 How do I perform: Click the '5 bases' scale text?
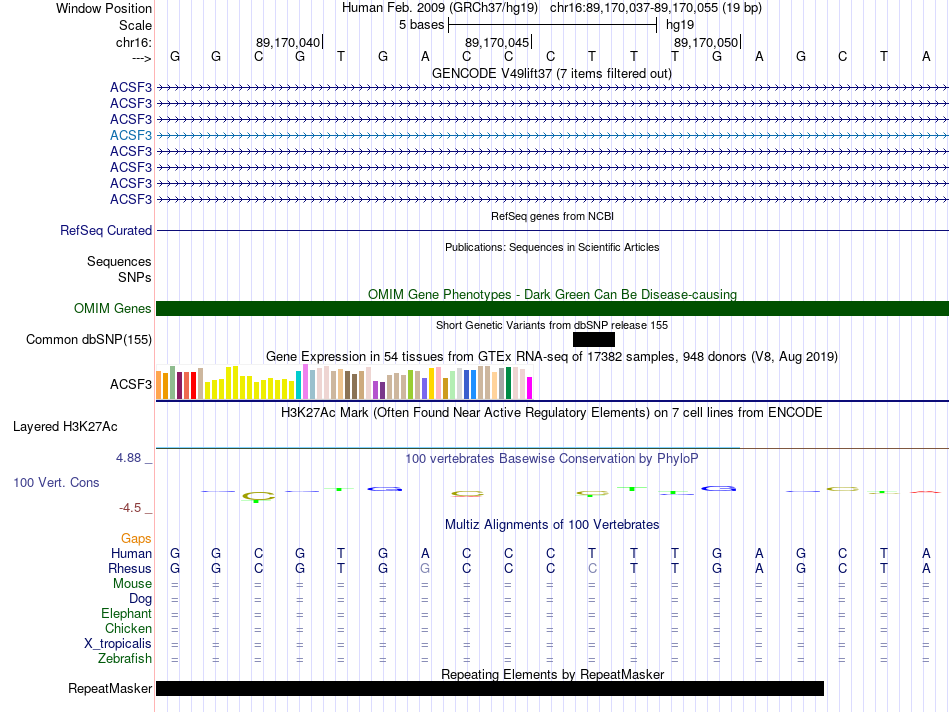click(x=422, y=25)
